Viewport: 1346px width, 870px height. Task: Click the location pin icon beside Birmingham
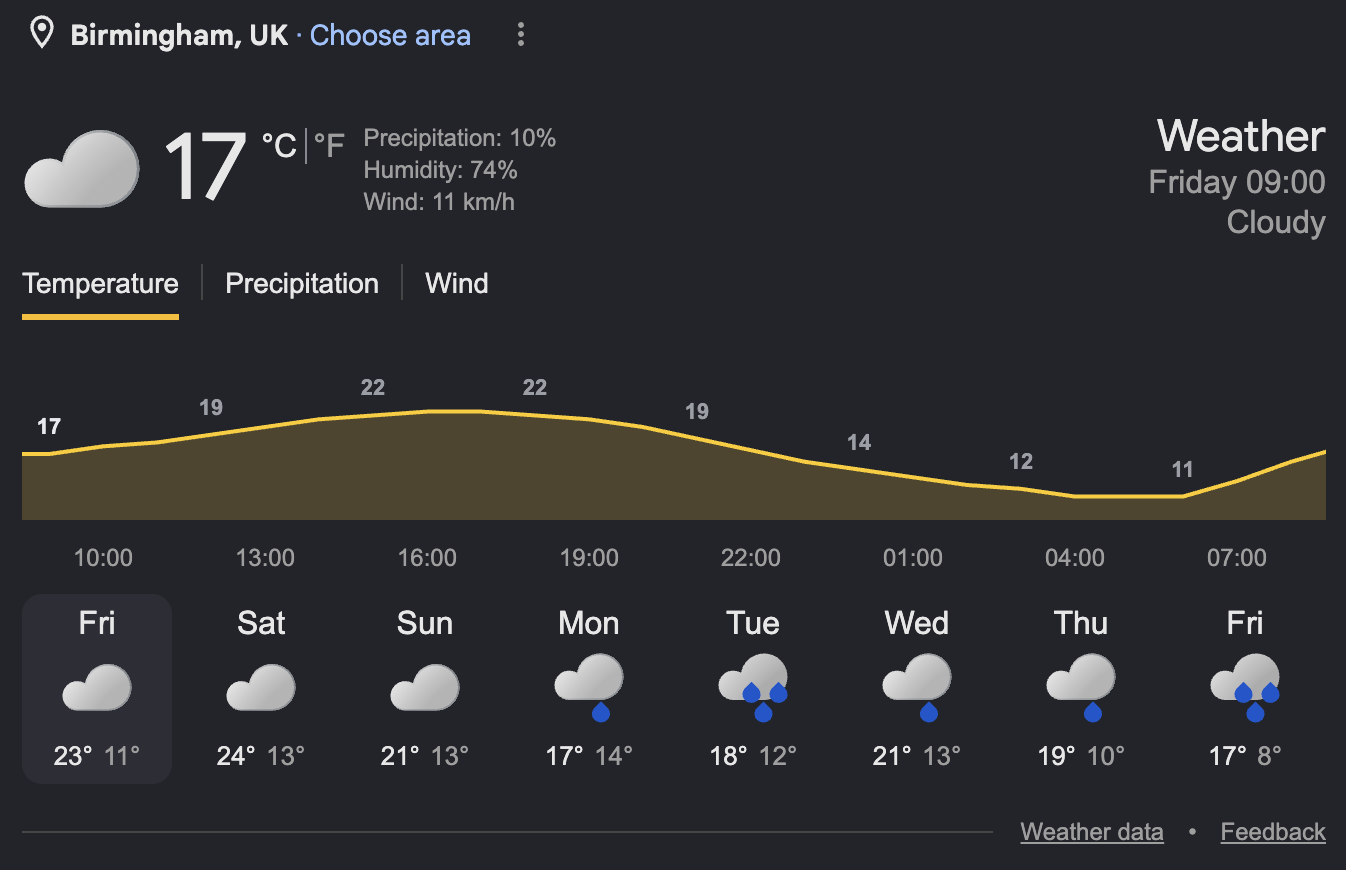pos(42,35)
